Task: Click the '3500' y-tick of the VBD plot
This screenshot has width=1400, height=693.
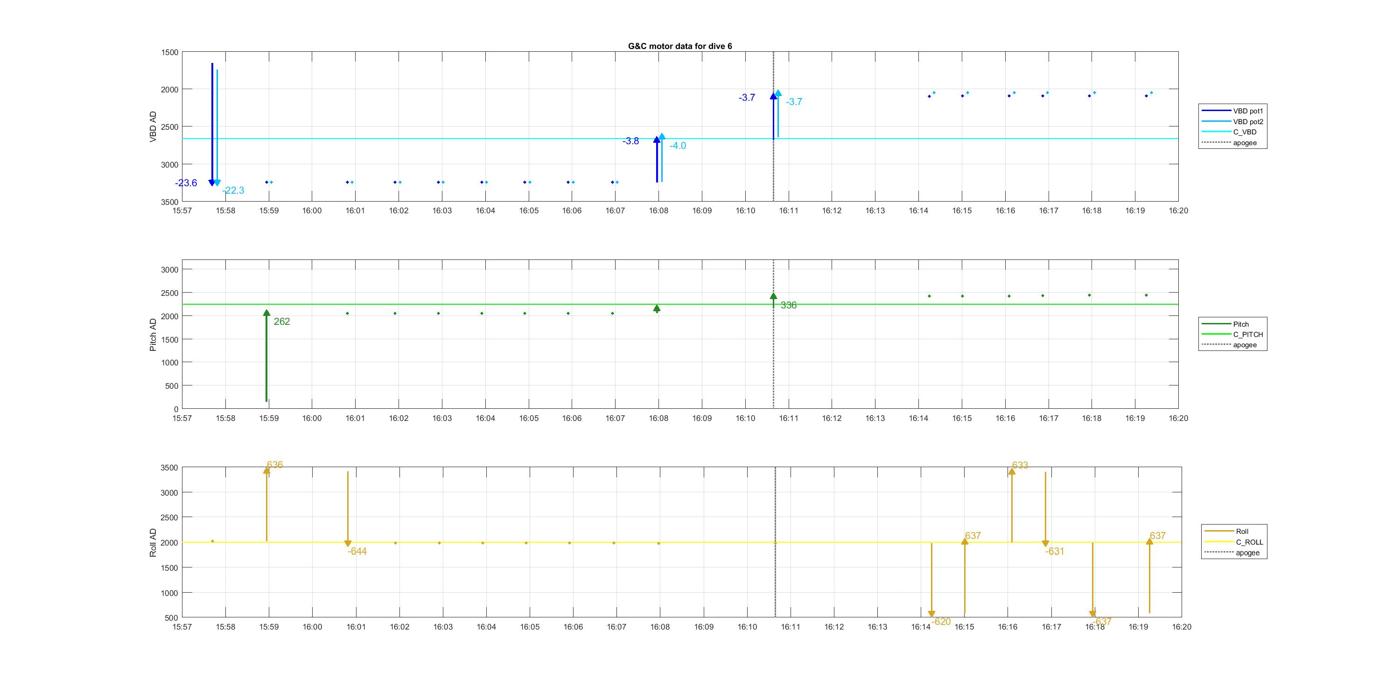Action: 170,202
